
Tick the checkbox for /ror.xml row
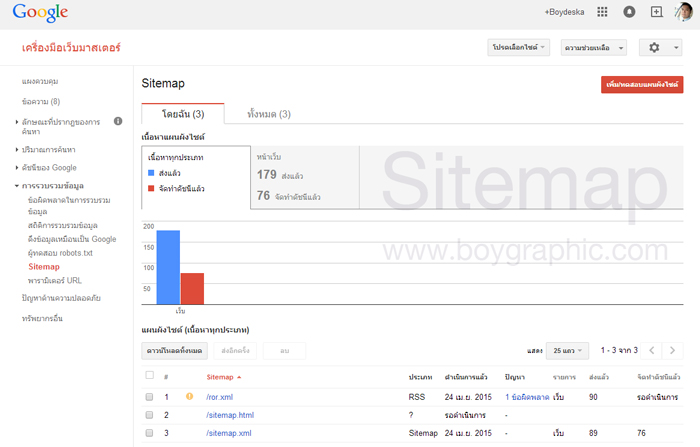click(x=150, y=397)
